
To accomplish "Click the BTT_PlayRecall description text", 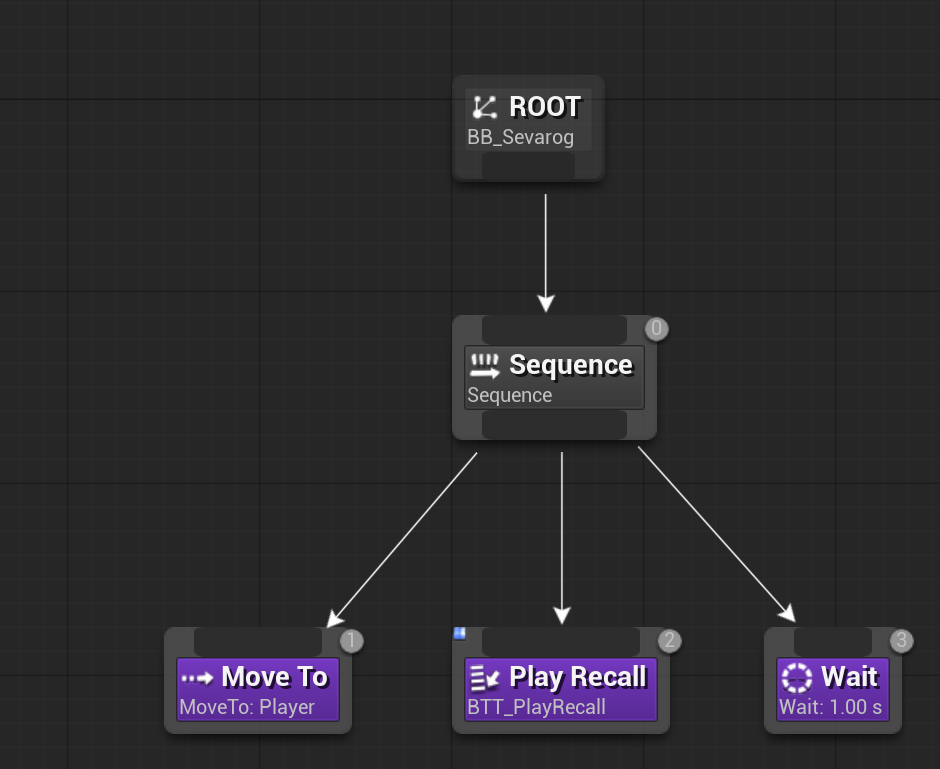I will point(537,707).
